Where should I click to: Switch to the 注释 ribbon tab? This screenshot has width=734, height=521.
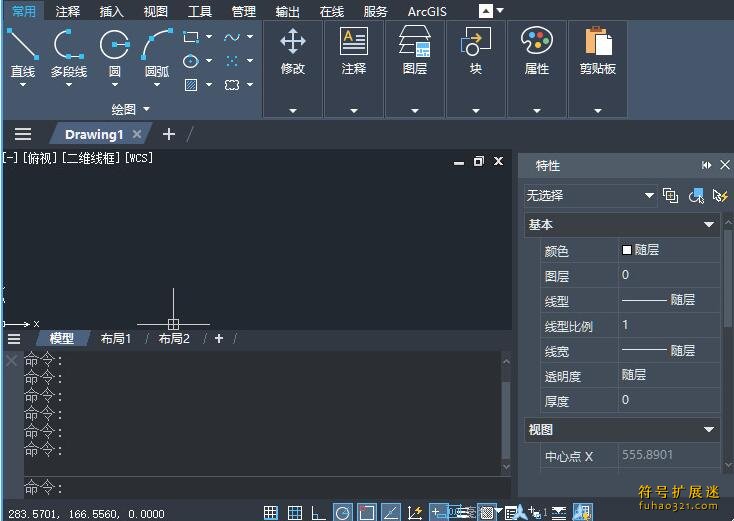(67, 11)
